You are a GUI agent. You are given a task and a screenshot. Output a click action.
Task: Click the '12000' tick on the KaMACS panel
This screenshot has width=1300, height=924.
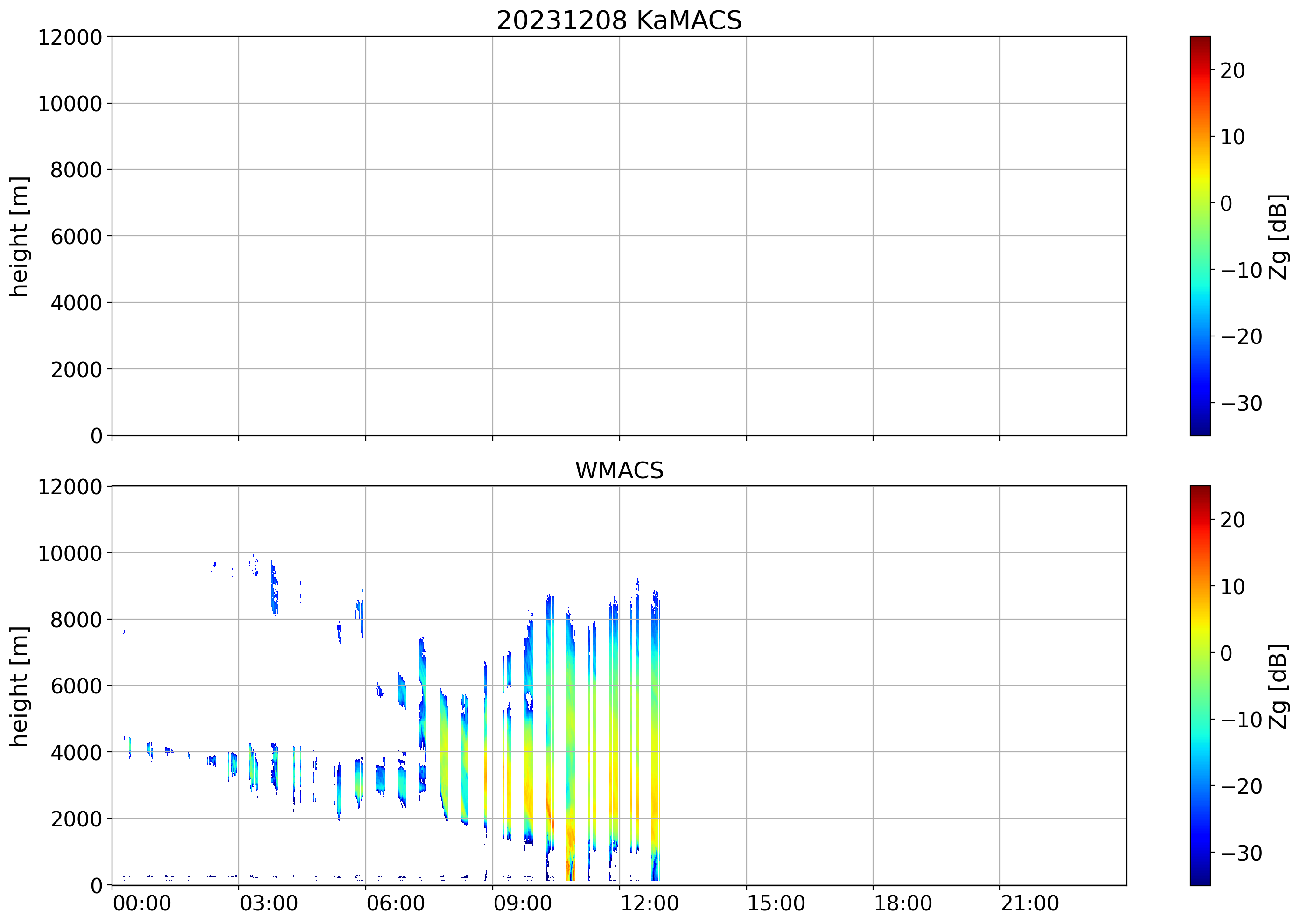coord(70,37)
